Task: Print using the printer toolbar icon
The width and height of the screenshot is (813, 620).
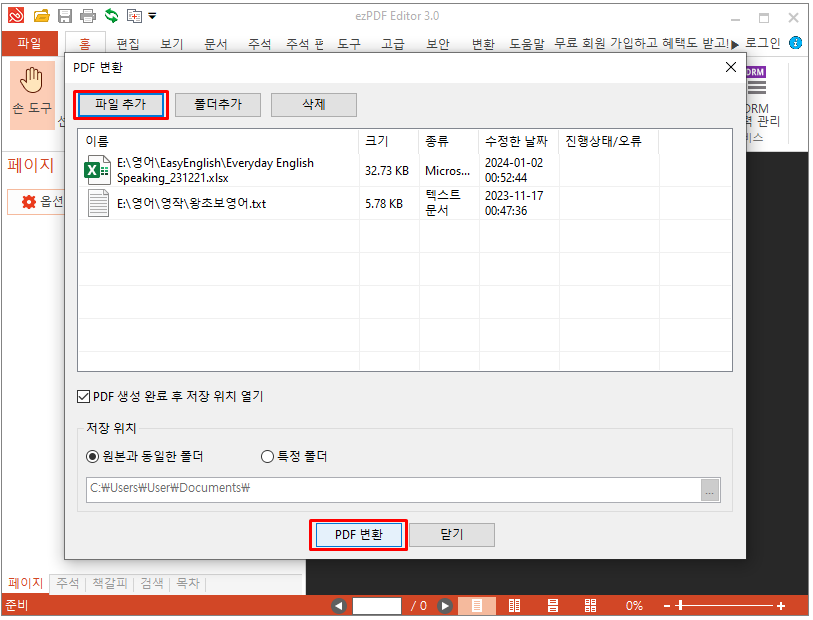Action: click(88, 16)
